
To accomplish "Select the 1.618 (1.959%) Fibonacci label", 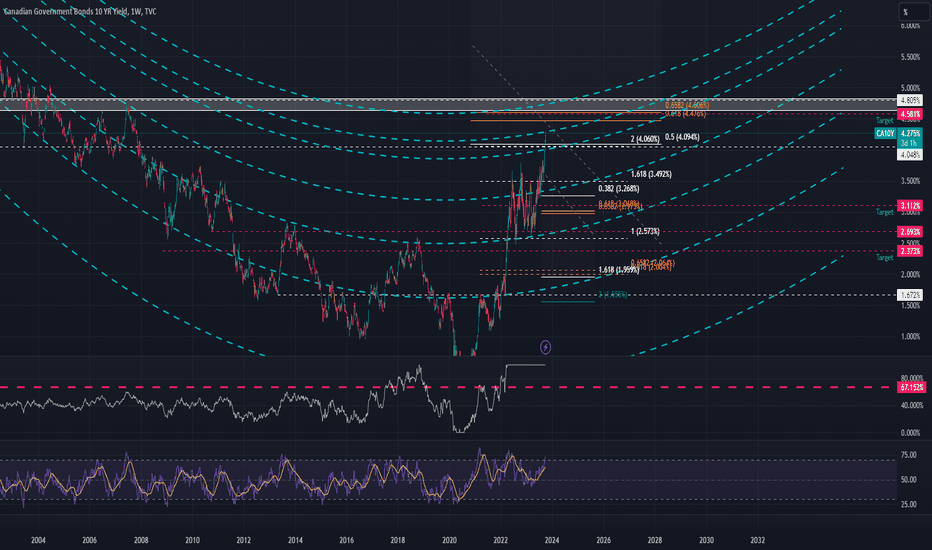I will [619, 270].
